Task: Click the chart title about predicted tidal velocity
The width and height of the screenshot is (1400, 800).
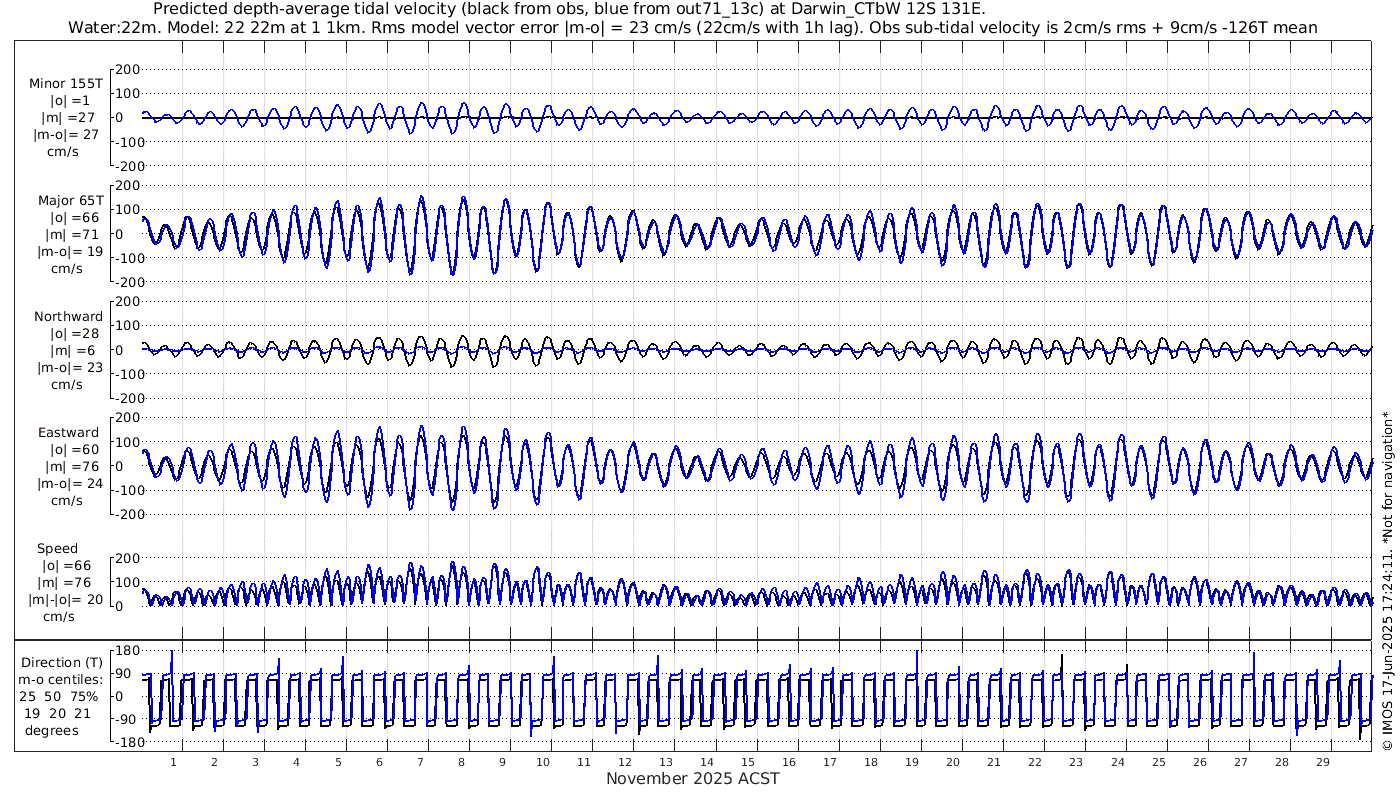Action: pos(568,9)
